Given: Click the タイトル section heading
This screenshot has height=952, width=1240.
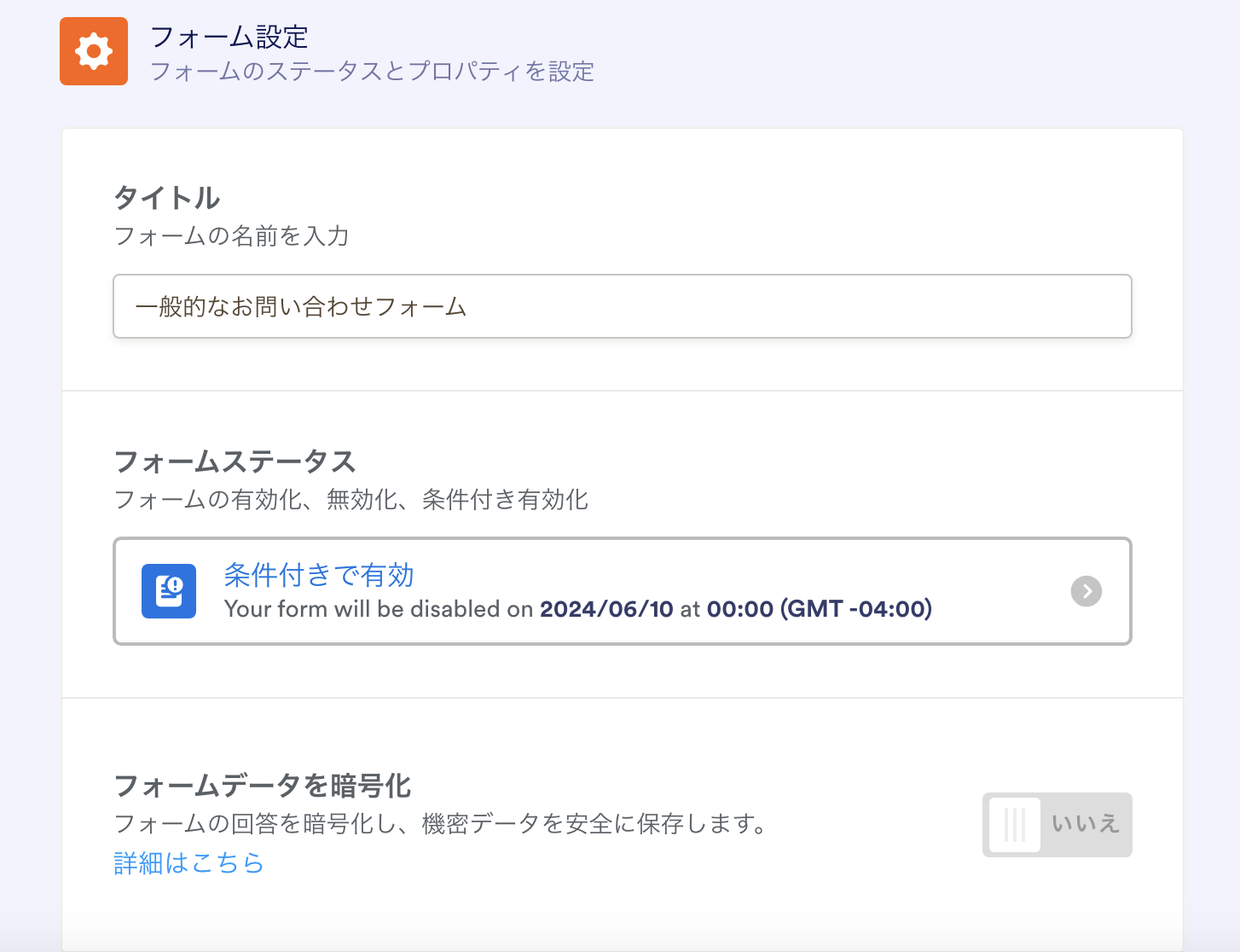Looking at the screenshot, I should click(x=167, y=198).
